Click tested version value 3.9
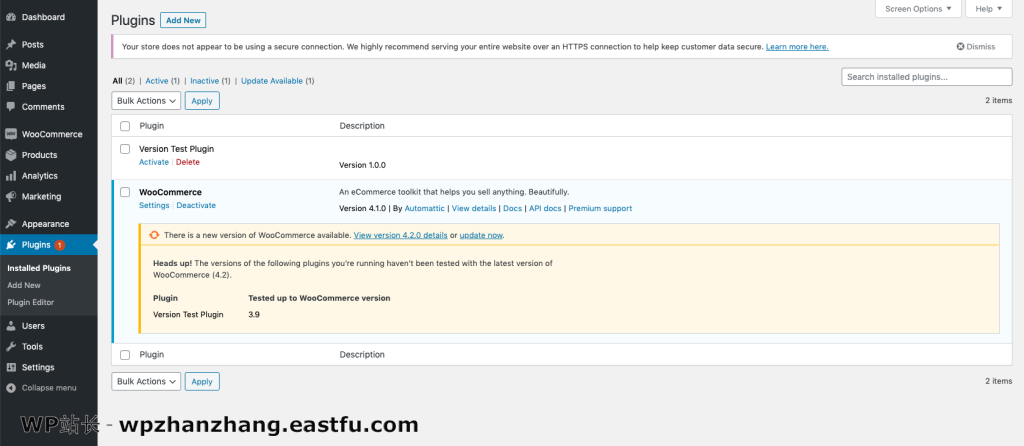 (254, 315)
